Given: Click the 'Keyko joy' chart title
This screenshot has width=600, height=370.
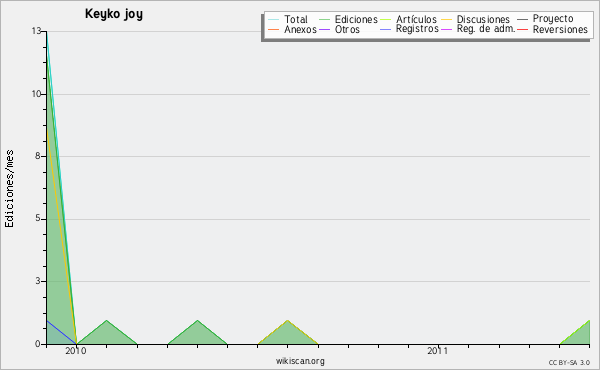Looking at the screenshot, I should tap(114, 14).
